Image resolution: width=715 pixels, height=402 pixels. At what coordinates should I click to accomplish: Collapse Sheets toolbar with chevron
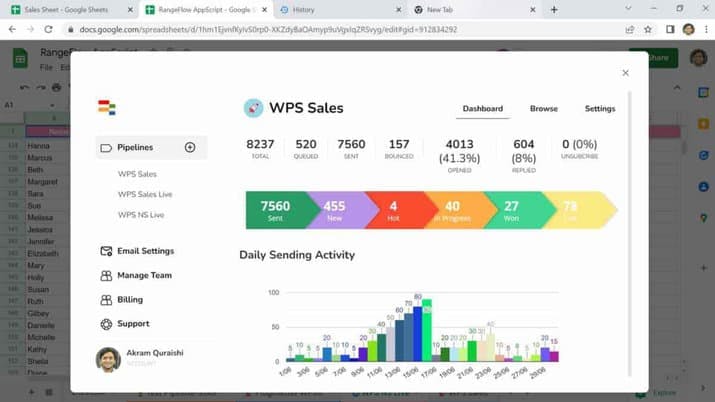coord(677,87)
